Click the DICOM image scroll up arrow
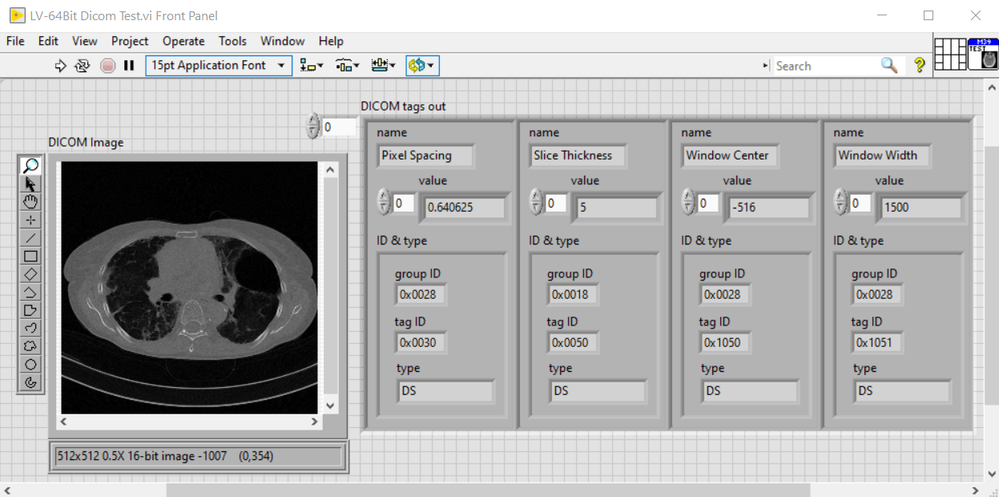The width and height of the screenshot is (999, 497). pyautogui.click(x=330, y=169)
